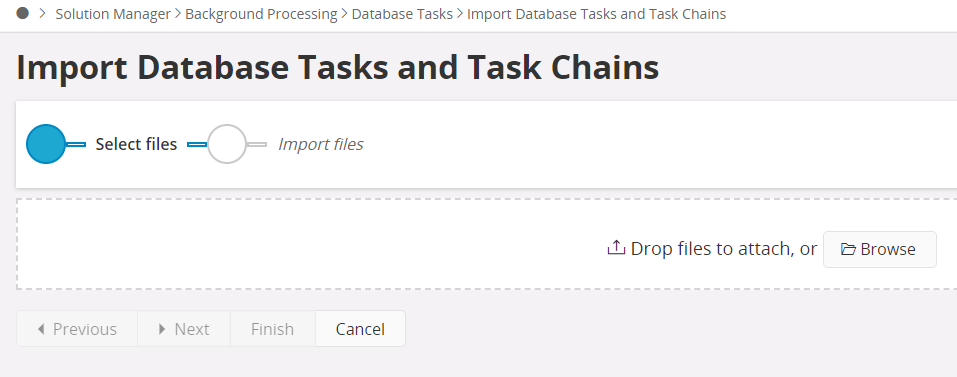
Task: Select the 'Import files' wizard step label
Action: tap(320, 144)
